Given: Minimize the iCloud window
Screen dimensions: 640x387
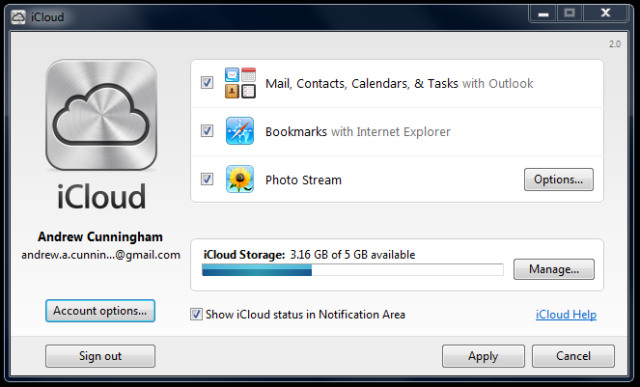Looking at the screenshot, I should (x=543, y=13).
